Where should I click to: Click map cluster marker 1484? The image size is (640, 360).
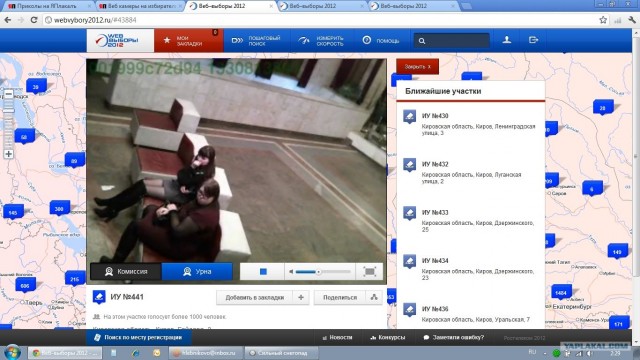[x=561, y=292]
